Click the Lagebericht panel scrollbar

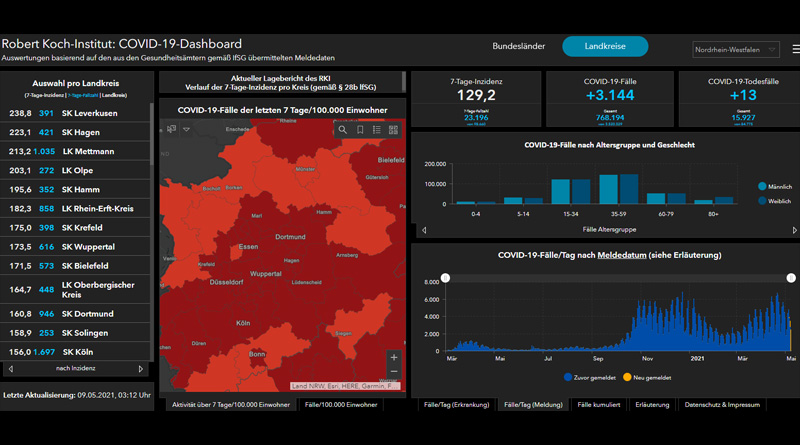pos(404,82)
